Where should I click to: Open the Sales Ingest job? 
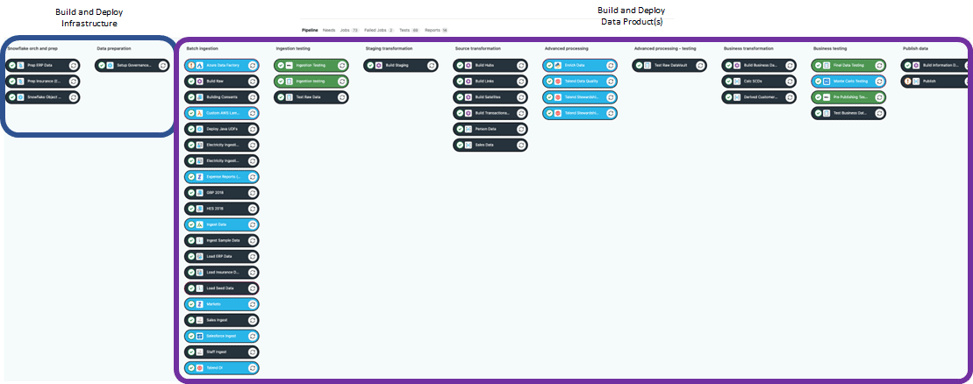click(x=222, y=320)
